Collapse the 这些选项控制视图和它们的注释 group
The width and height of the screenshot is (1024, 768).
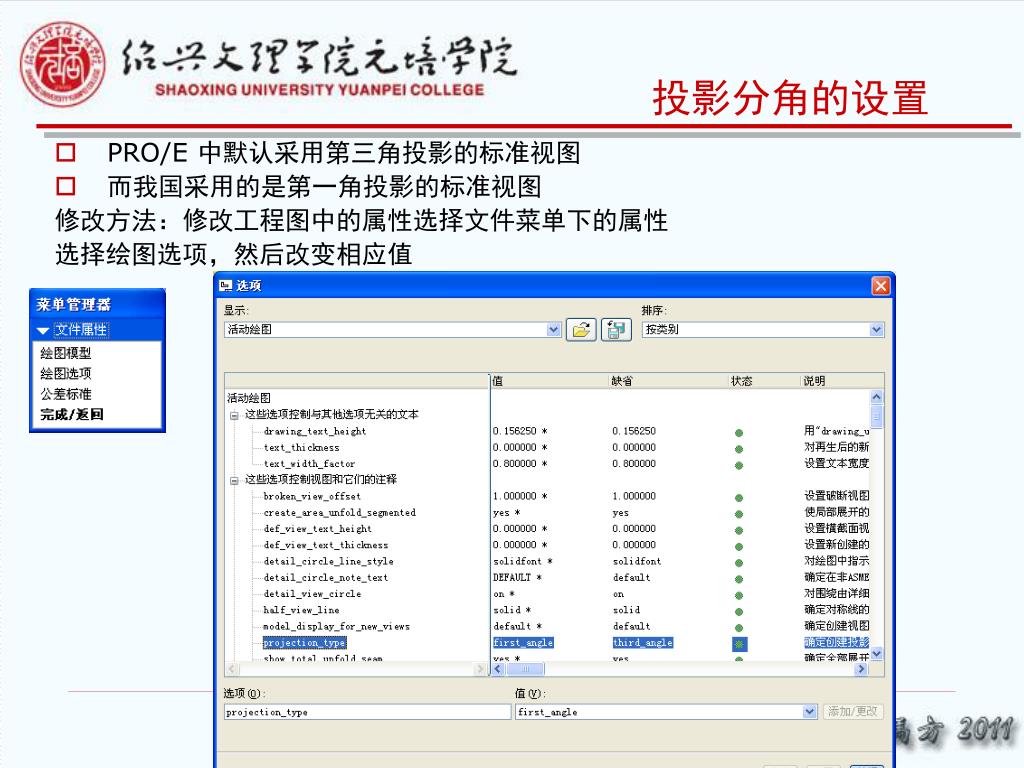click(234, 481)
